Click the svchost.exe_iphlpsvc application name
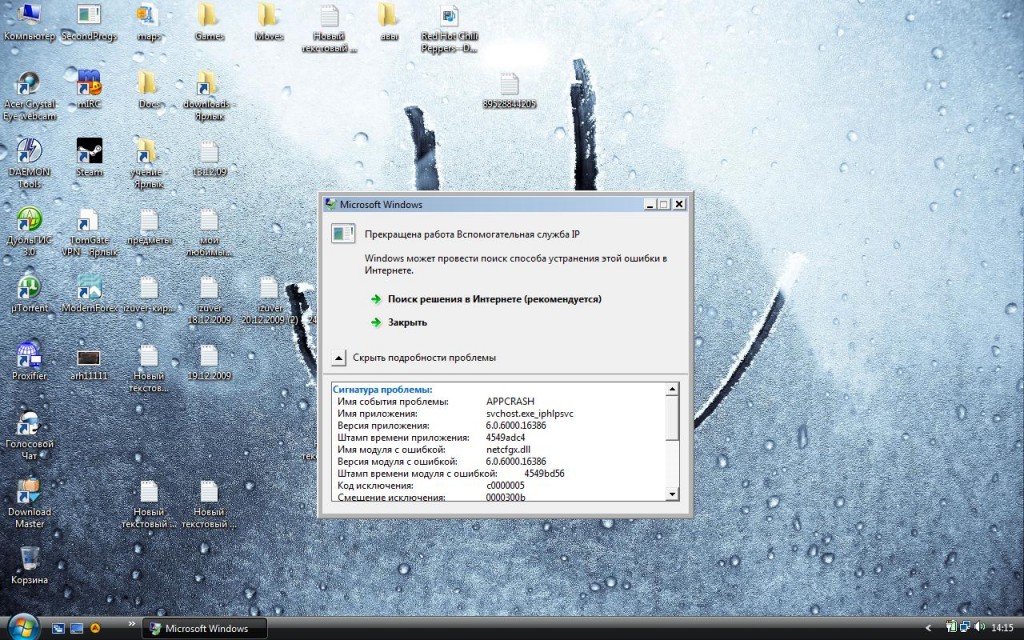The height and width of the screenshot is (640, 1024). coord(530,413)
